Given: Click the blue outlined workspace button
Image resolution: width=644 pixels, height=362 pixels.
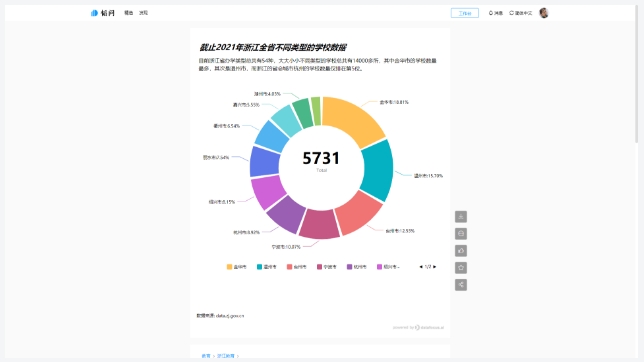Looking at the screenshot, I should [465, 13].
